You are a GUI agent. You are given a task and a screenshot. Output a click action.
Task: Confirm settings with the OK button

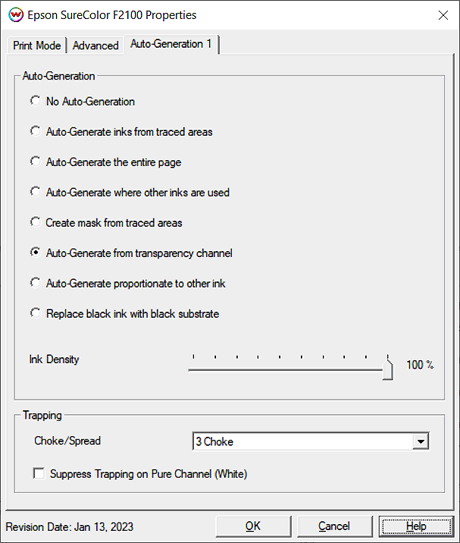coord(253,526)
